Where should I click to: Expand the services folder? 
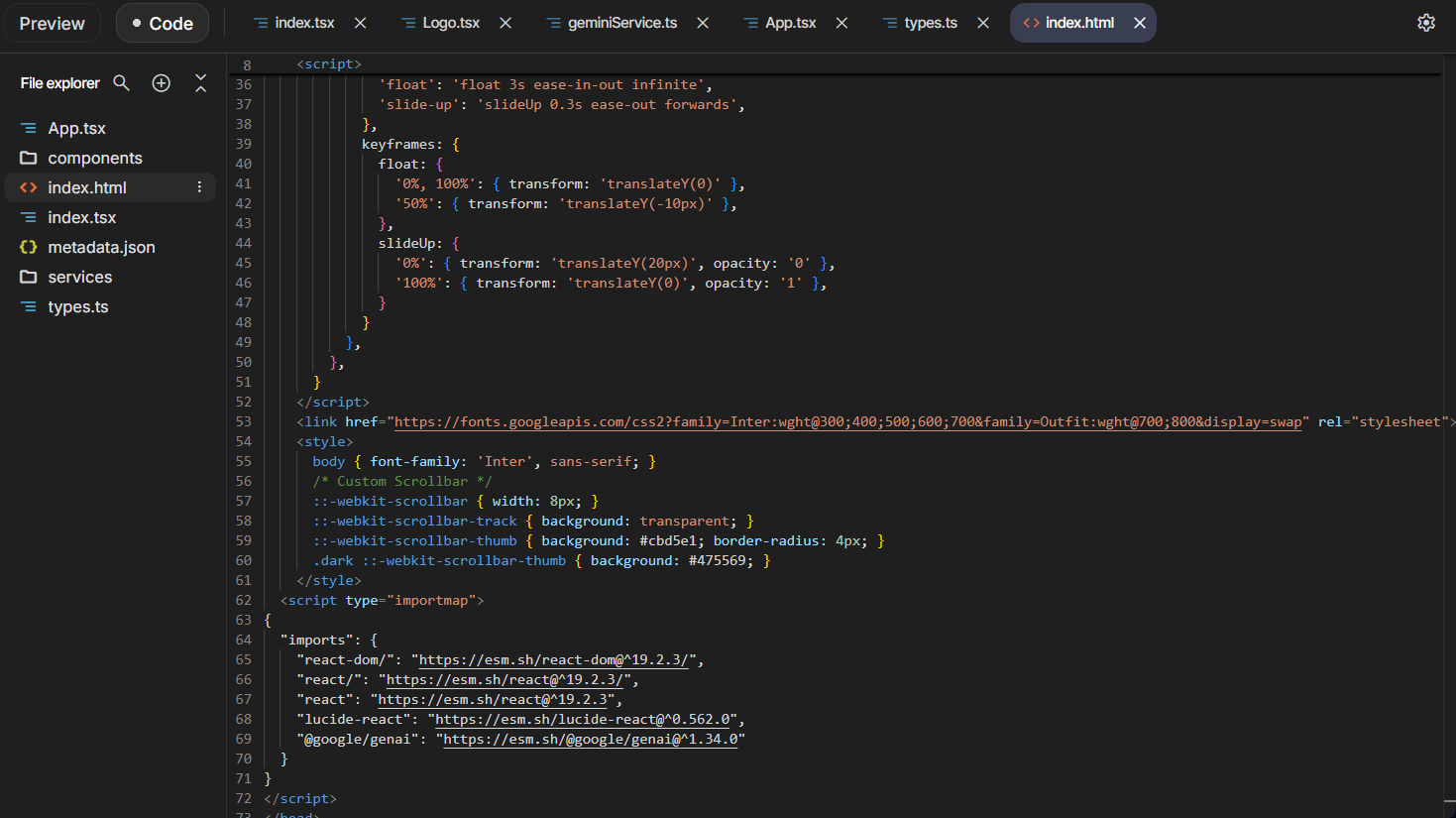click(80, 277)
